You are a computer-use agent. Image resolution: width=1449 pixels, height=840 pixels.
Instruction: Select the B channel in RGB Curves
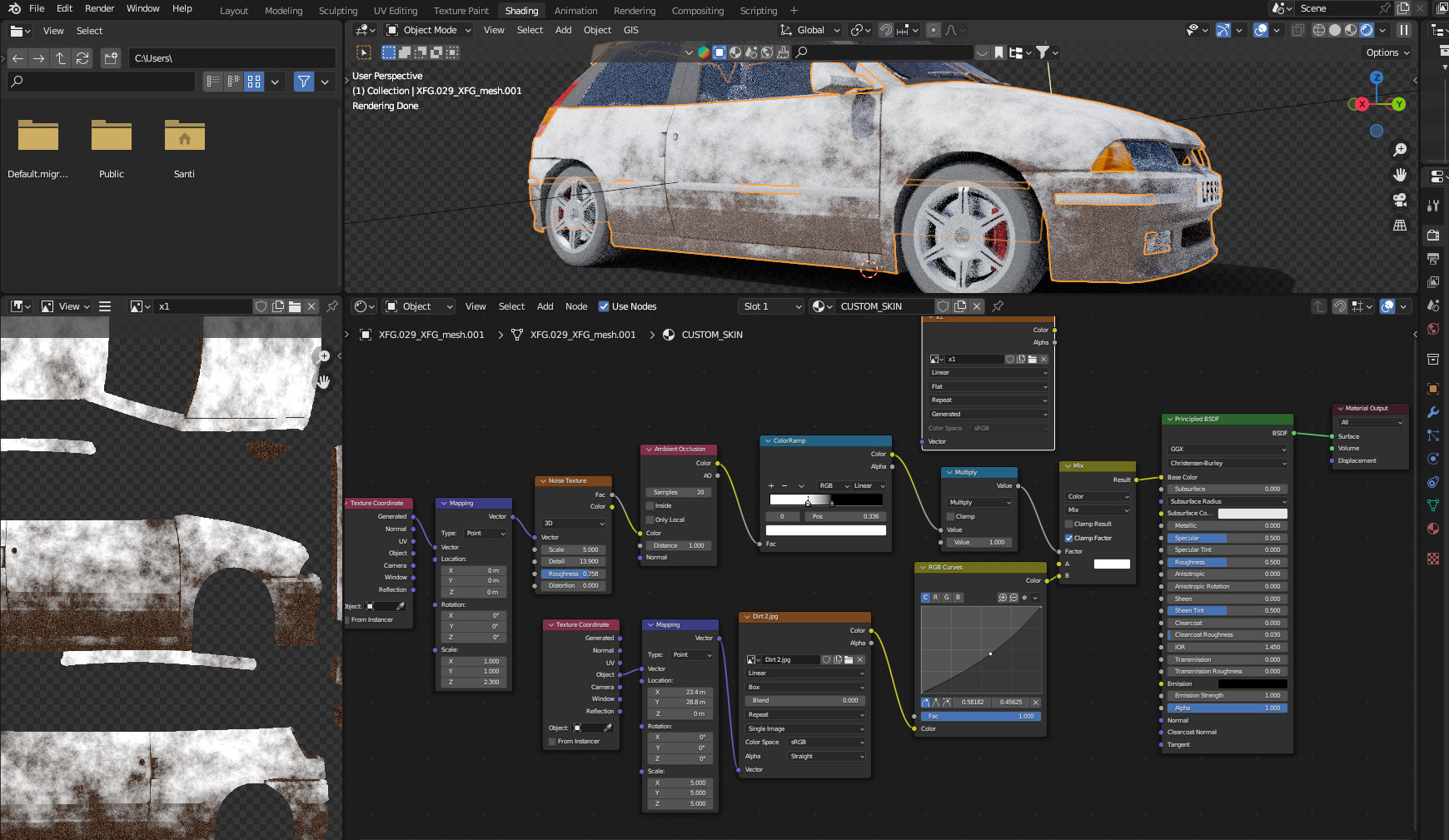click(x=958, y=598)
